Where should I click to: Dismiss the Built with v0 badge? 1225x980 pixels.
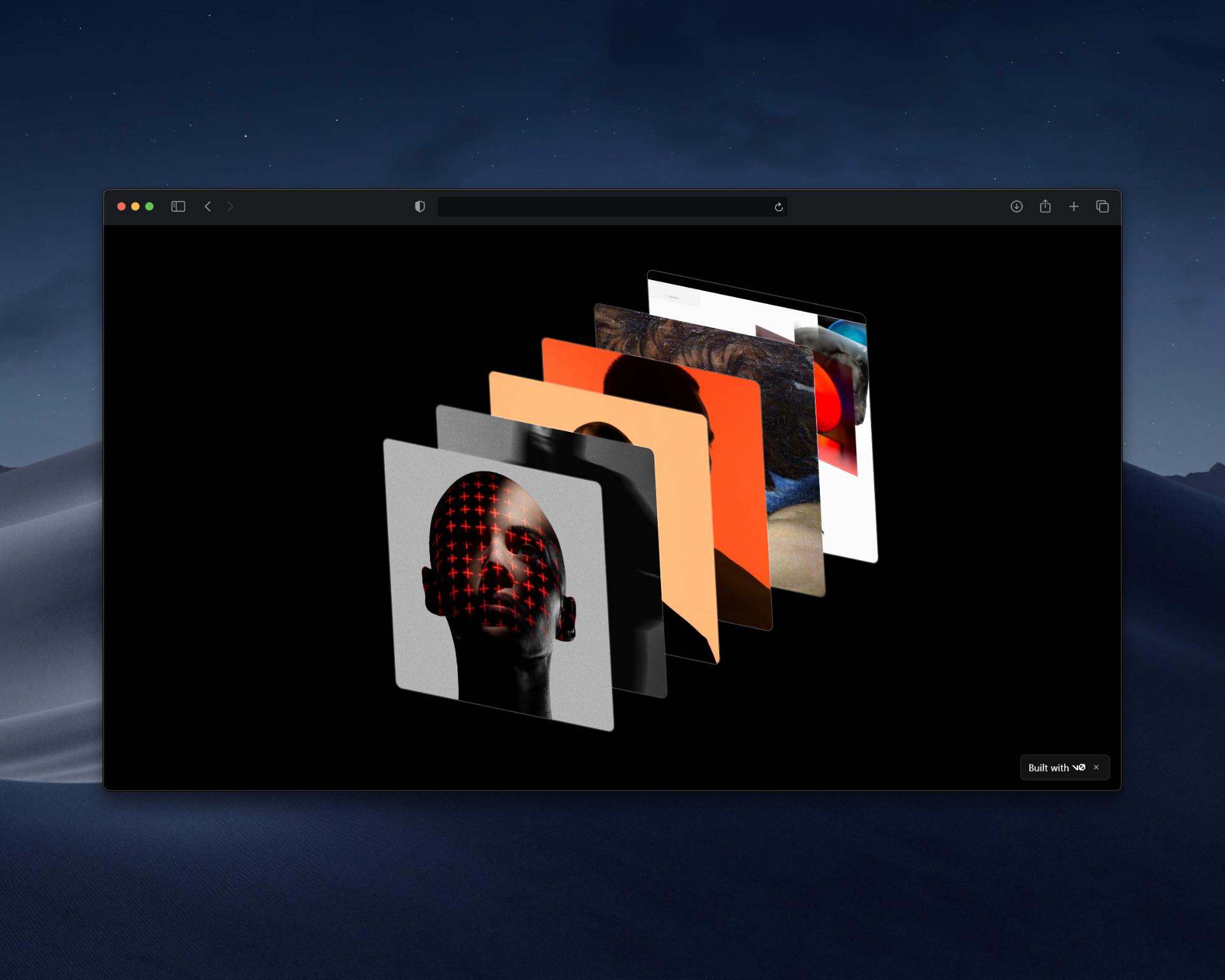coord(1096,768)
